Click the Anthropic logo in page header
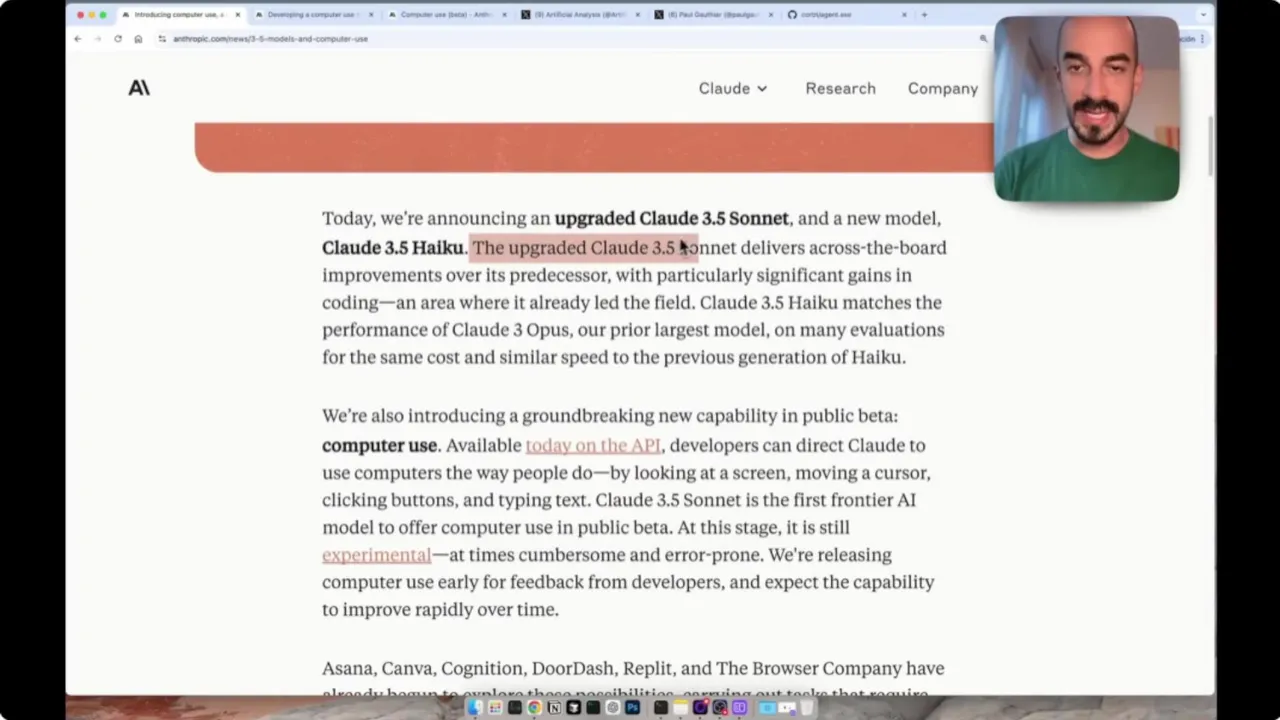1280x720 pixels. (x=139, y=88)
